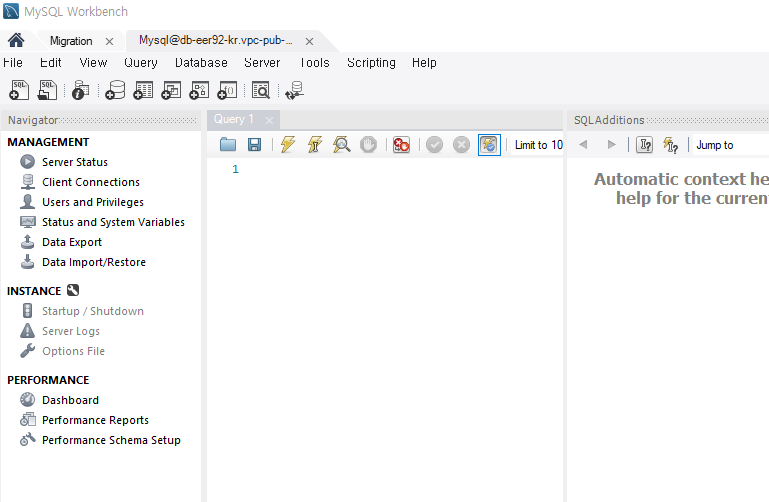The image size is (769, 502).
Task: Open Server Status in Navigator
Action: pos(75,162)
